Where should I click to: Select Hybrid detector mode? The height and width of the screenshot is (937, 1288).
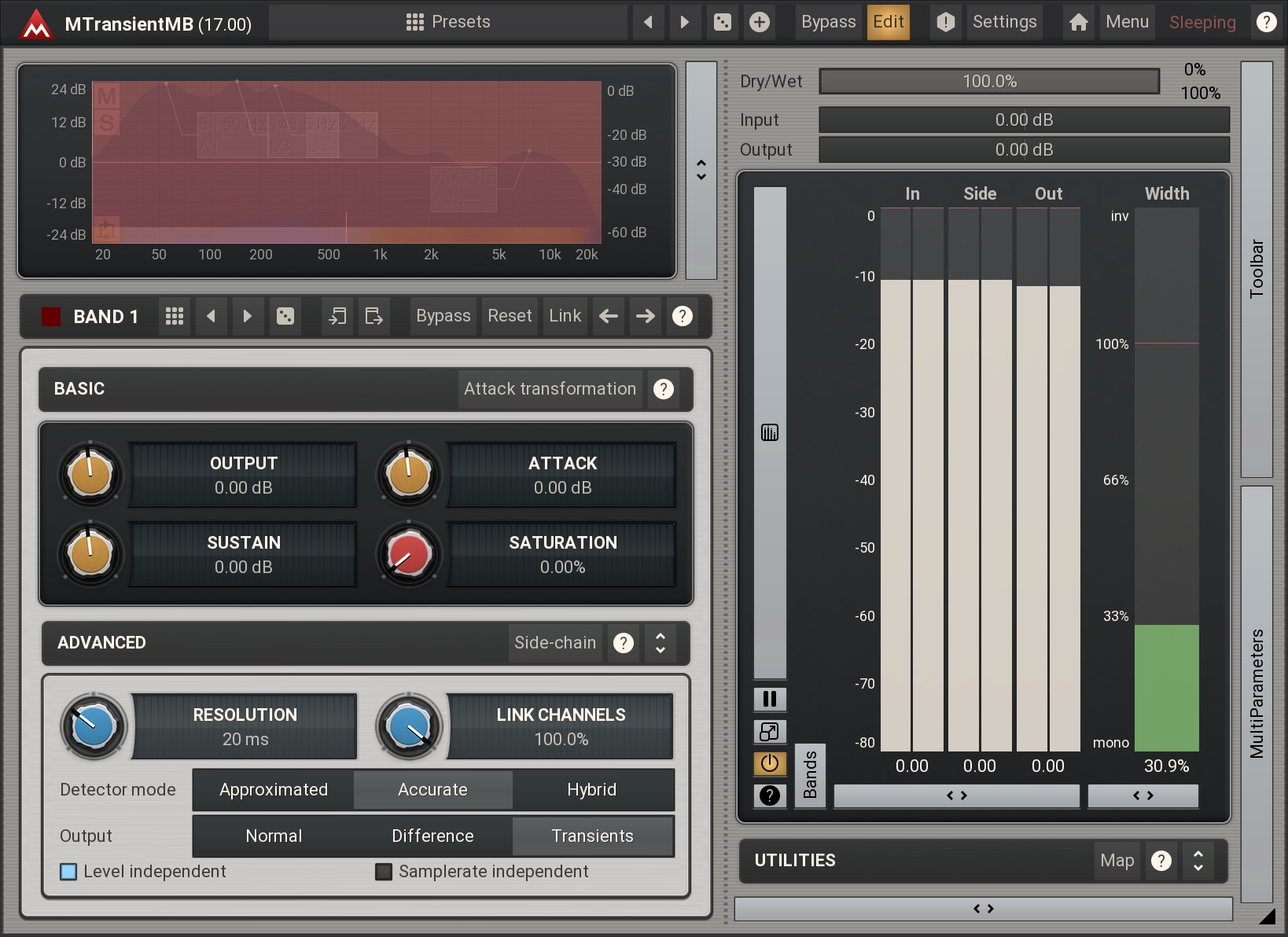[x=592, y=789]
